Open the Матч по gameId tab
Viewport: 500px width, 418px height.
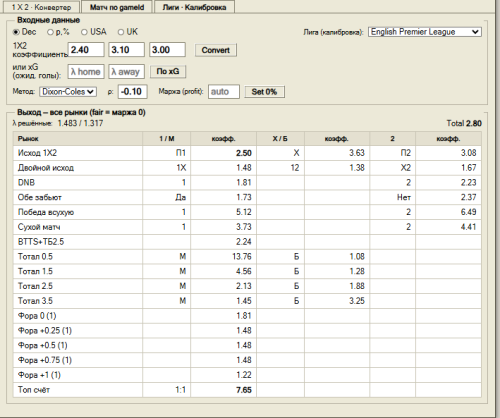pos(117,7)
